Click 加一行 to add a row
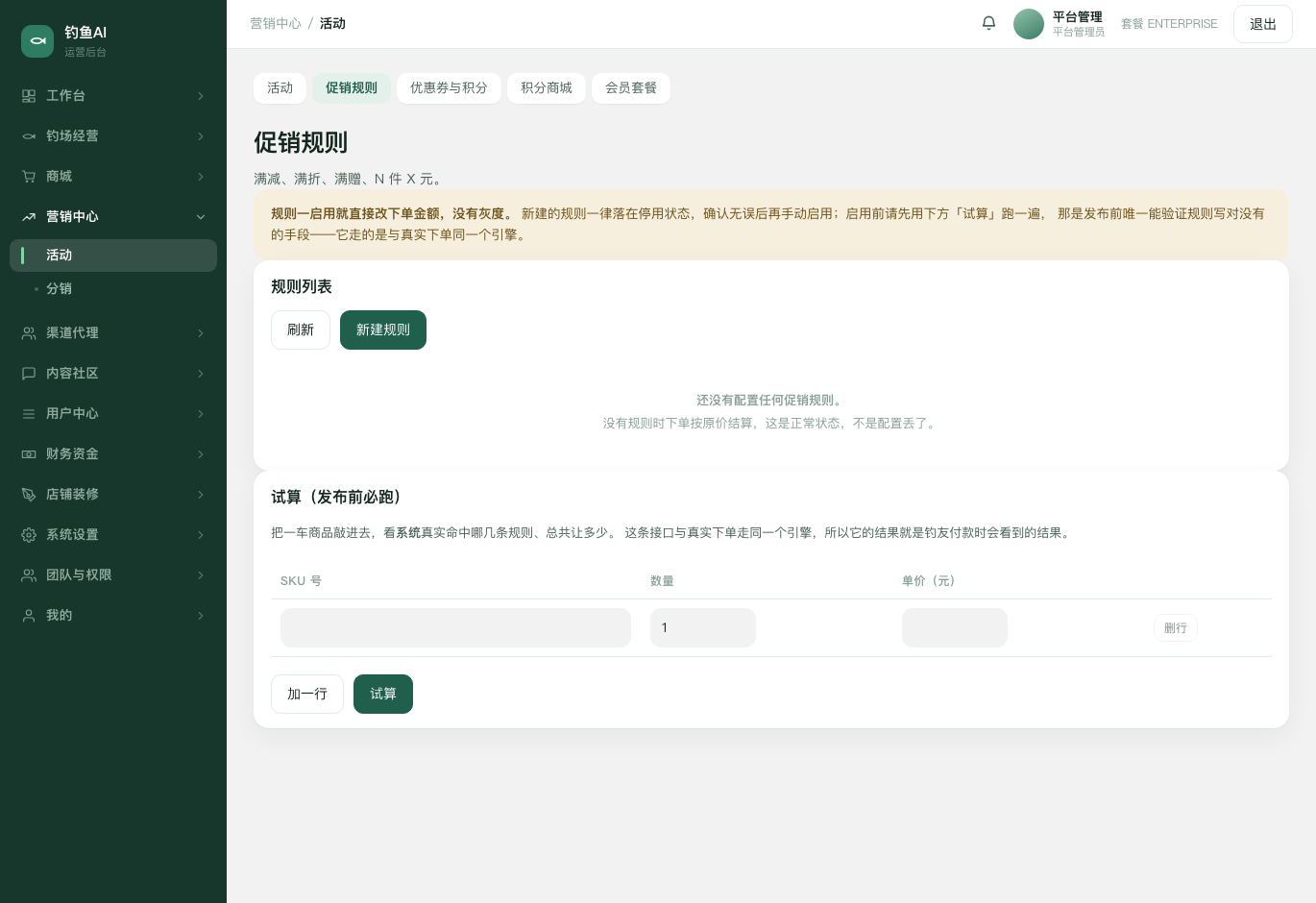The height and width of the screenshot is (903, 1316). point(307,695)
